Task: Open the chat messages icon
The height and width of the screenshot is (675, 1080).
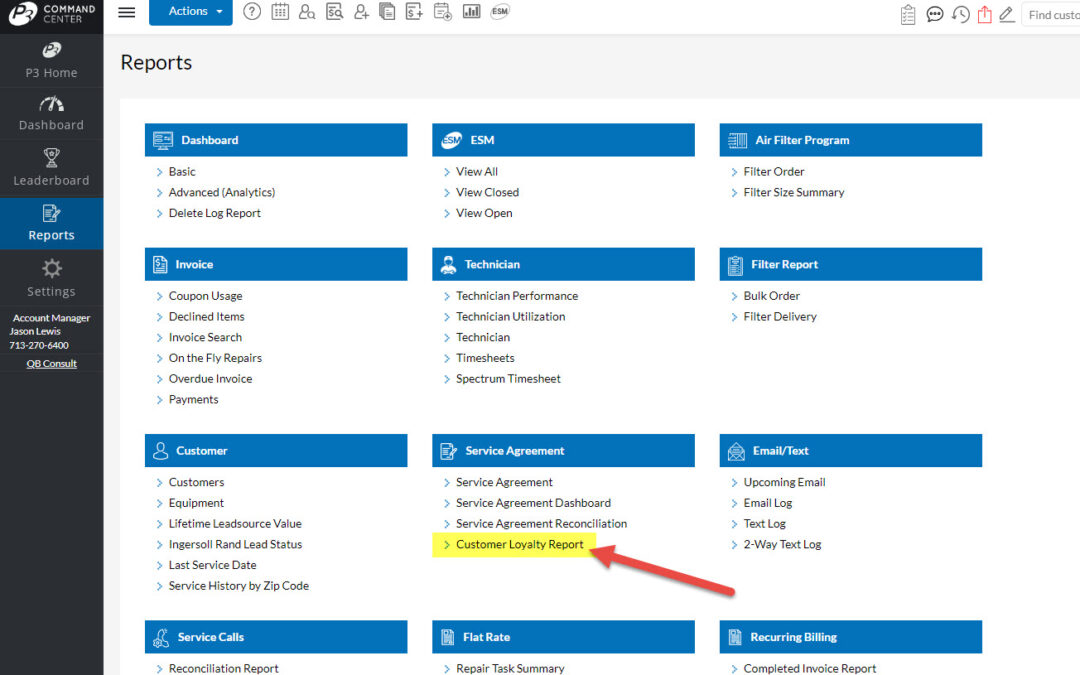Action: pos(935,13)
